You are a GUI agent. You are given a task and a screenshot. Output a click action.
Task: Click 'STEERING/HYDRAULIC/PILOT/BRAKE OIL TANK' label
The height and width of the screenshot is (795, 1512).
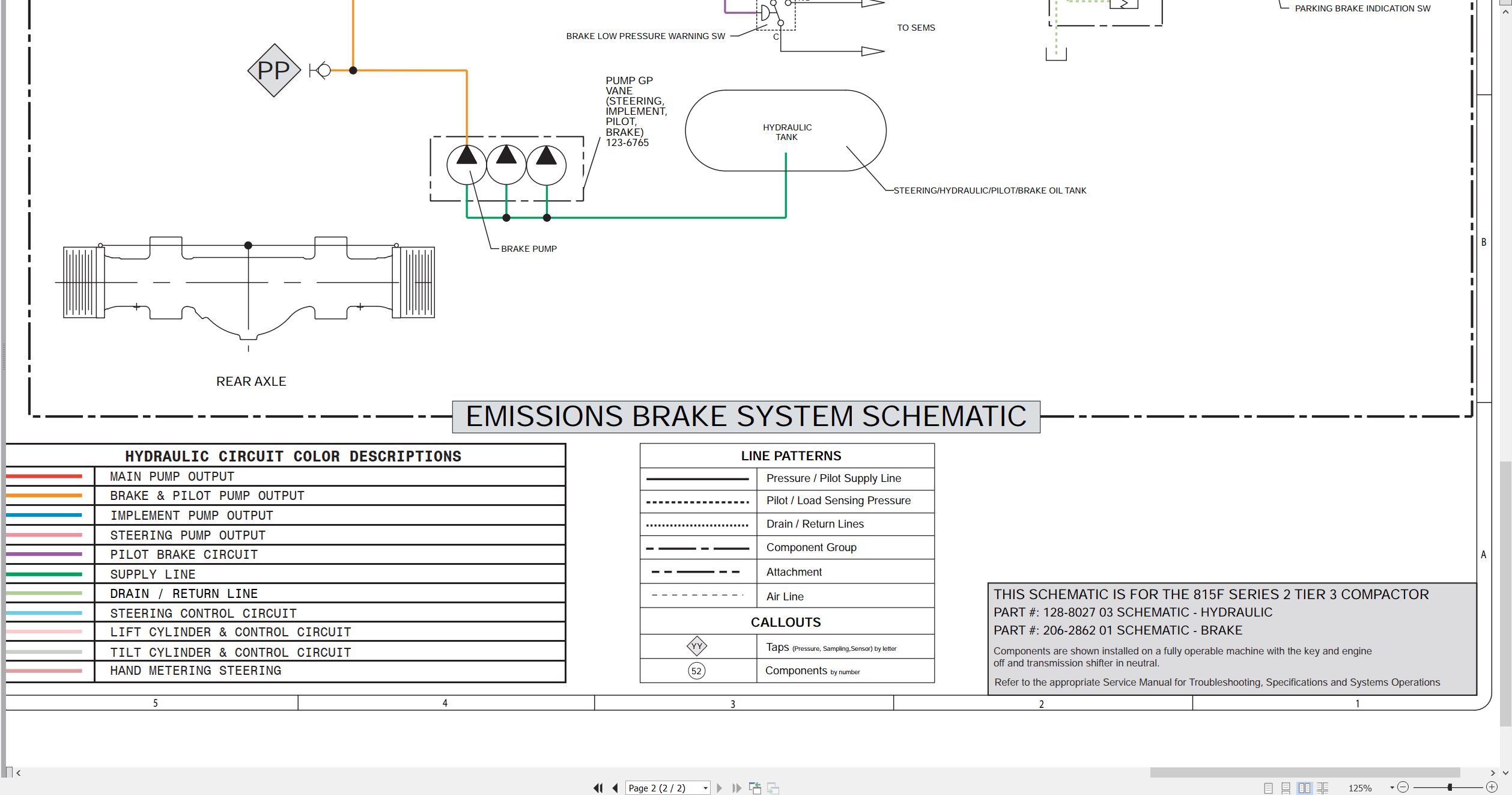point(990,190)
